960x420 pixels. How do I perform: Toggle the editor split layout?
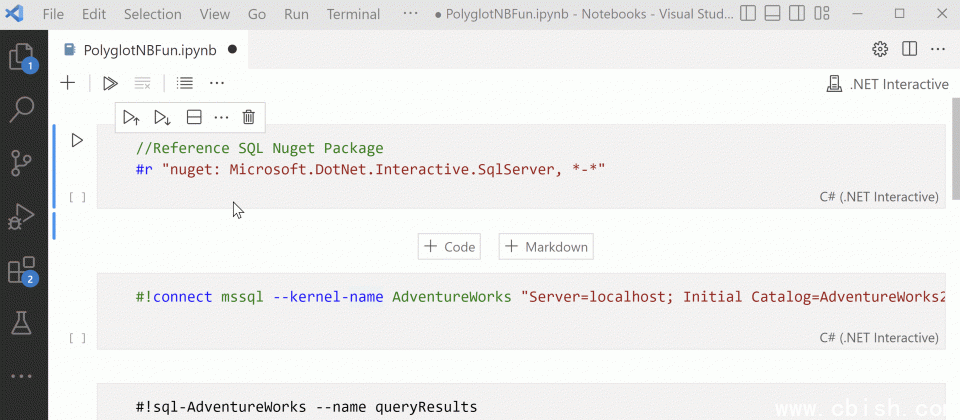[x=909, y=49]
